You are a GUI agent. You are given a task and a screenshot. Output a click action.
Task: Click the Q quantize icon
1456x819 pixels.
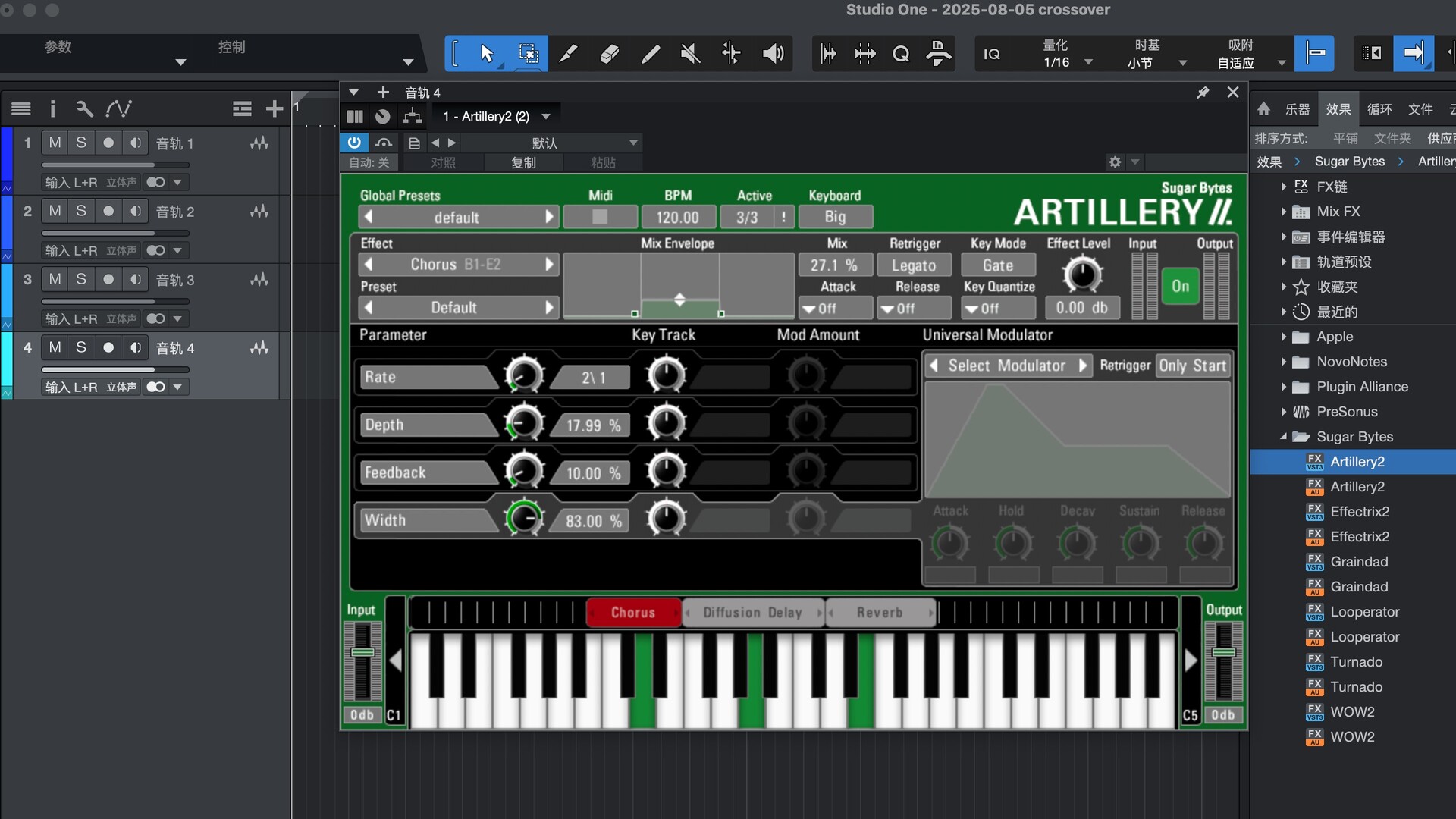[901, 54]
